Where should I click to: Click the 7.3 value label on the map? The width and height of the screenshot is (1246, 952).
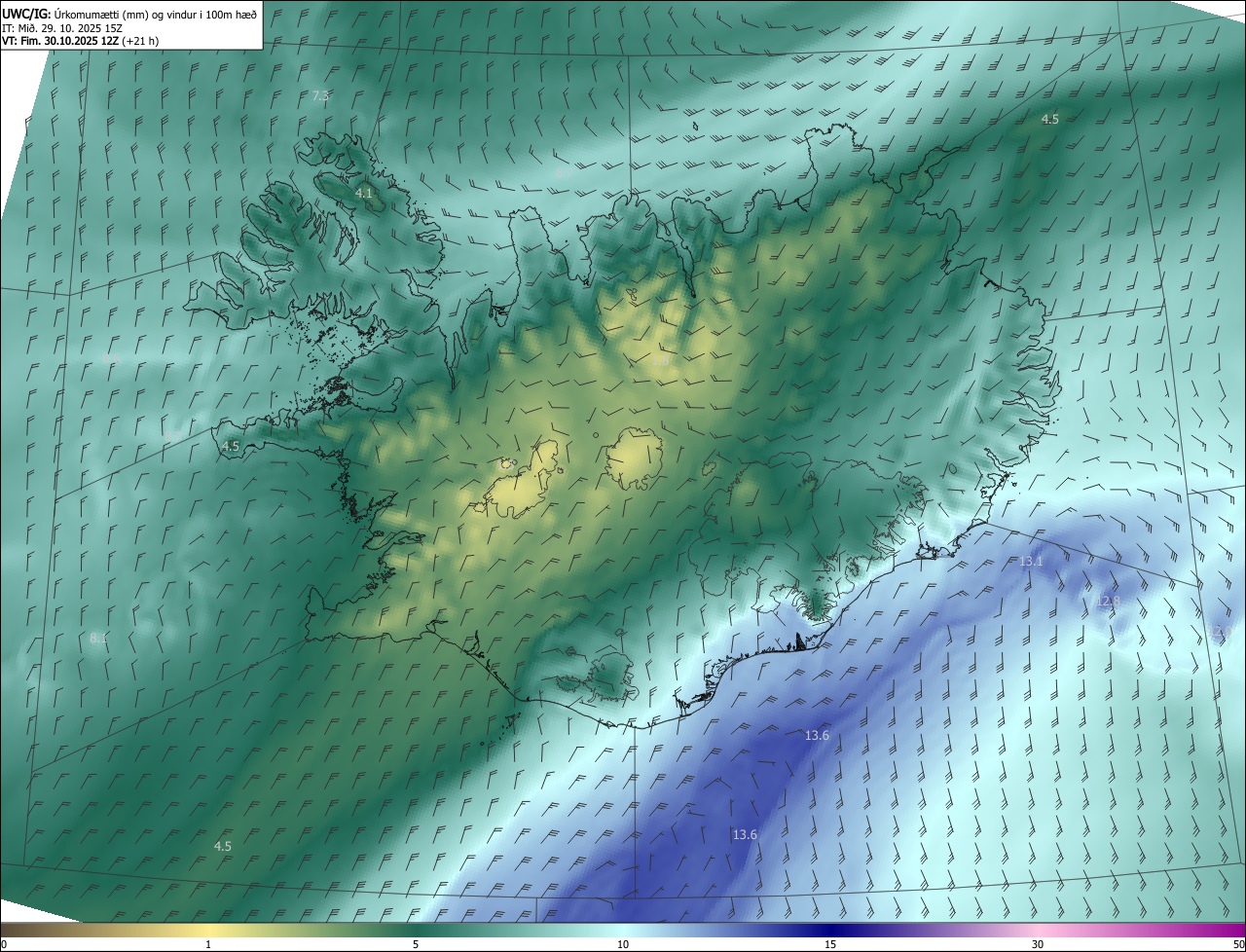click(320, 95)
